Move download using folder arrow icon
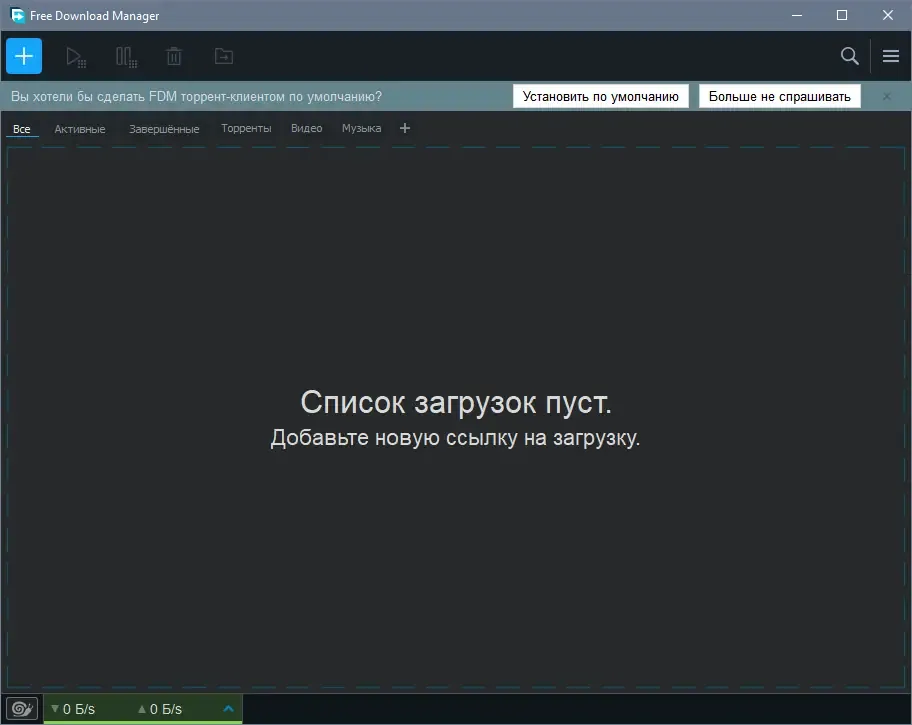Viewport: 912px width, 725px height. (224, 56)
